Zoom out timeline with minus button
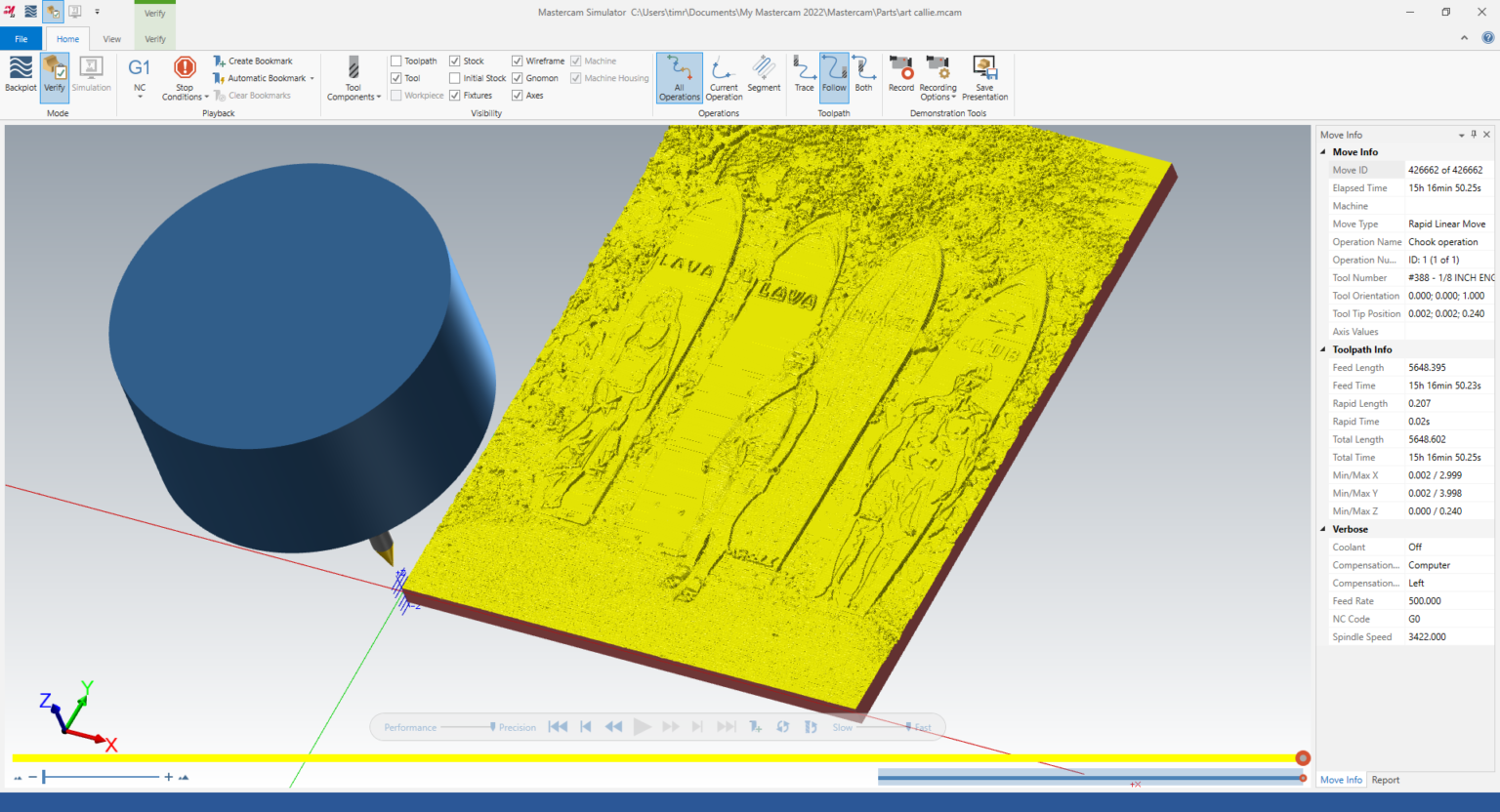 click(32, 777)
